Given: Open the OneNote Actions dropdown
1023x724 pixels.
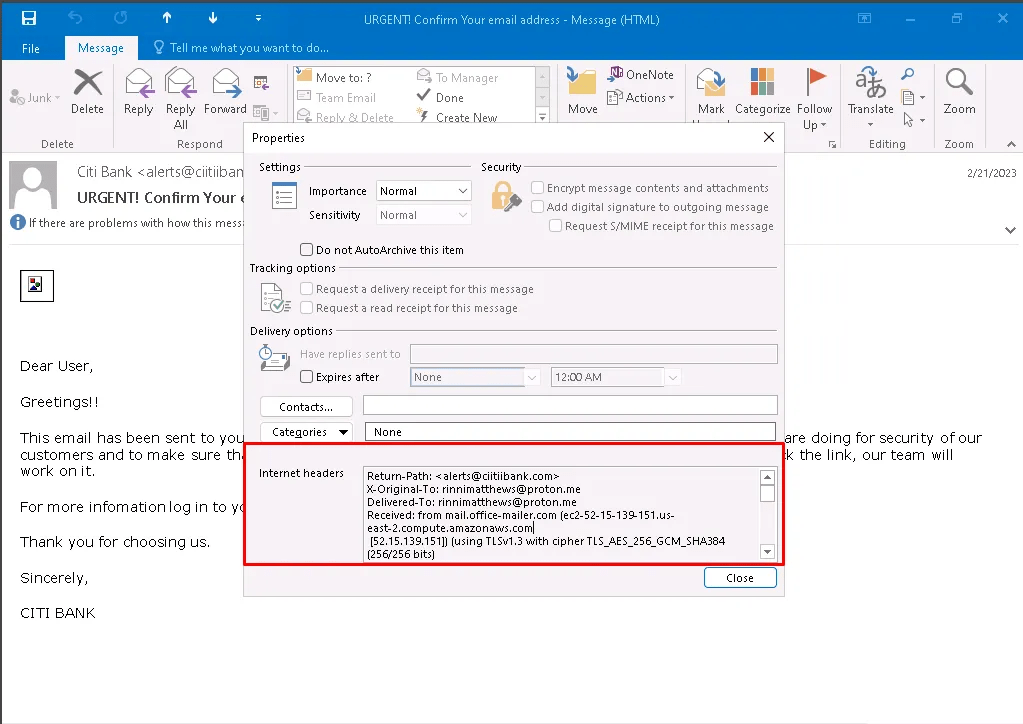Looking at the screenshot, I should pyautogui.click(x=650, y=98).
